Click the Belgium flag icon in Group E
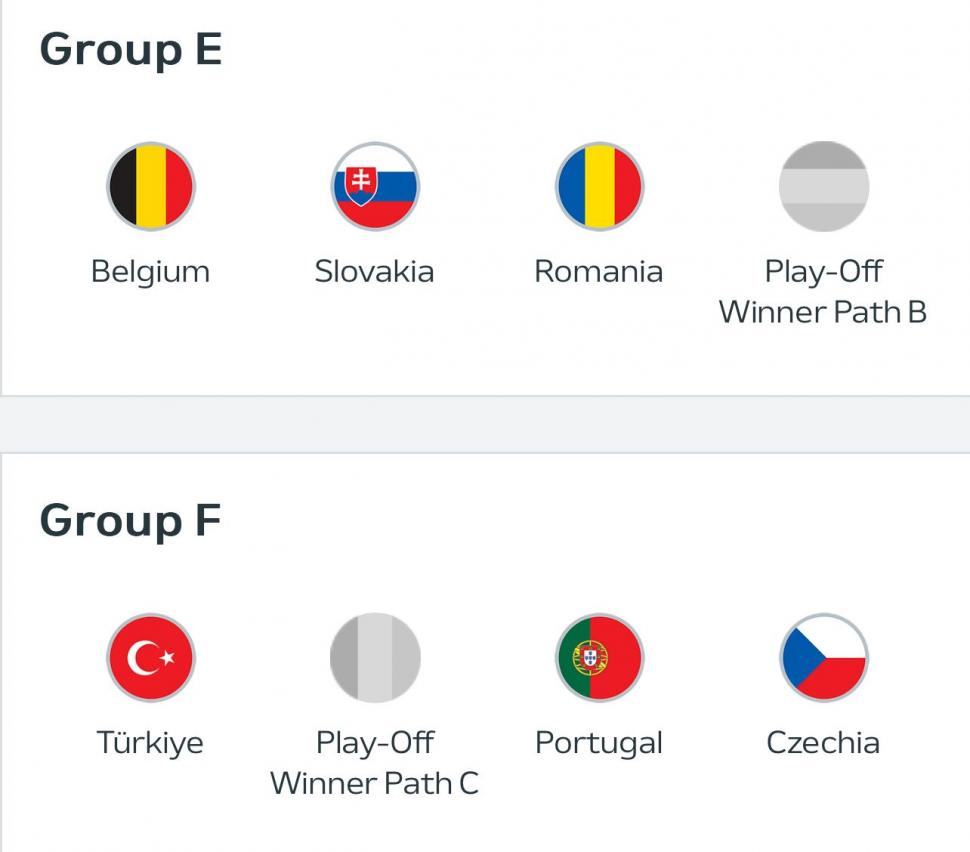 tap(150, 186)
